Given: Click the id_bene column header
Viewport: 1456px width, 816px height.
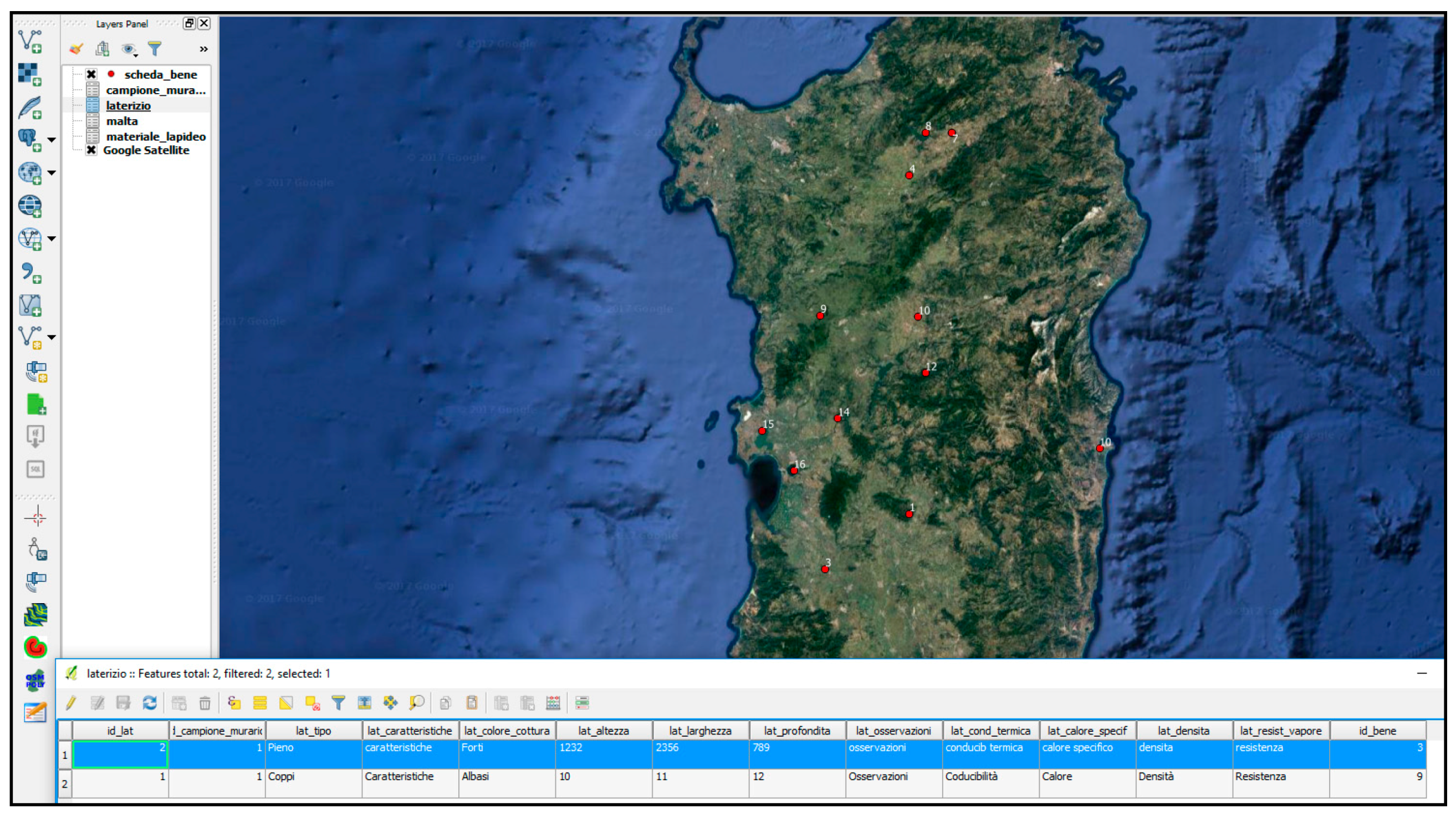Looking at the screenshot, I should pyautogui.click(x=1377, y=731).
